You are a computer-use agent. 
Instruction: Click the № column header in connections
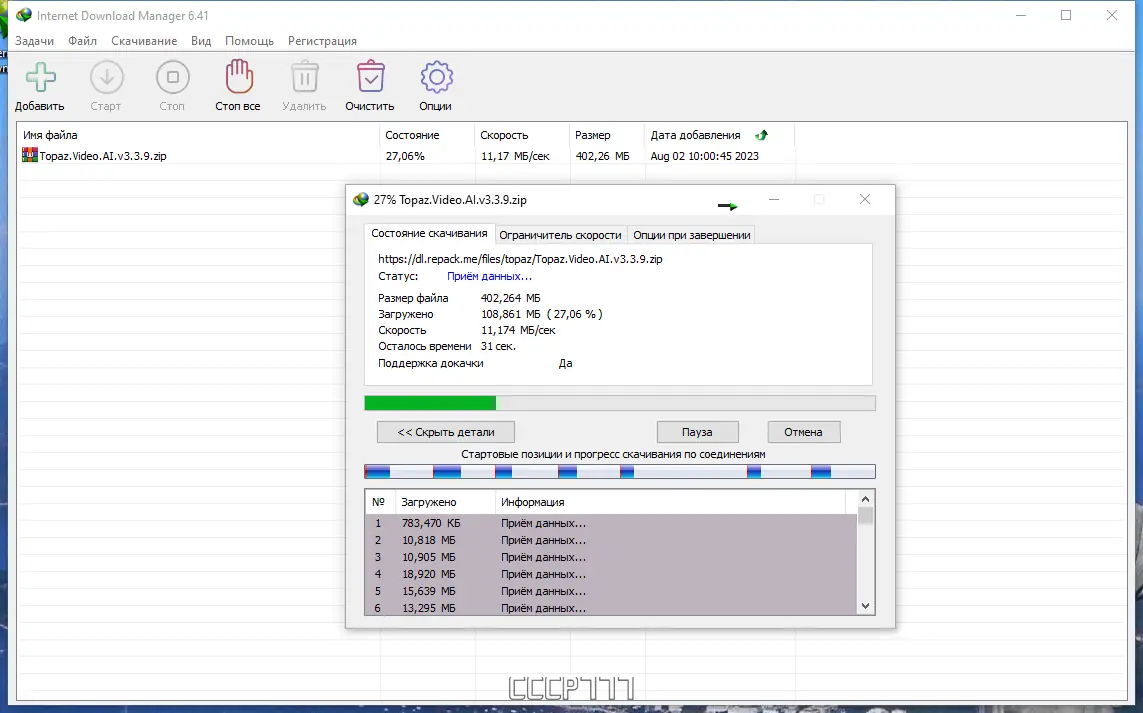pyautogui.click(x=379, y=502)
